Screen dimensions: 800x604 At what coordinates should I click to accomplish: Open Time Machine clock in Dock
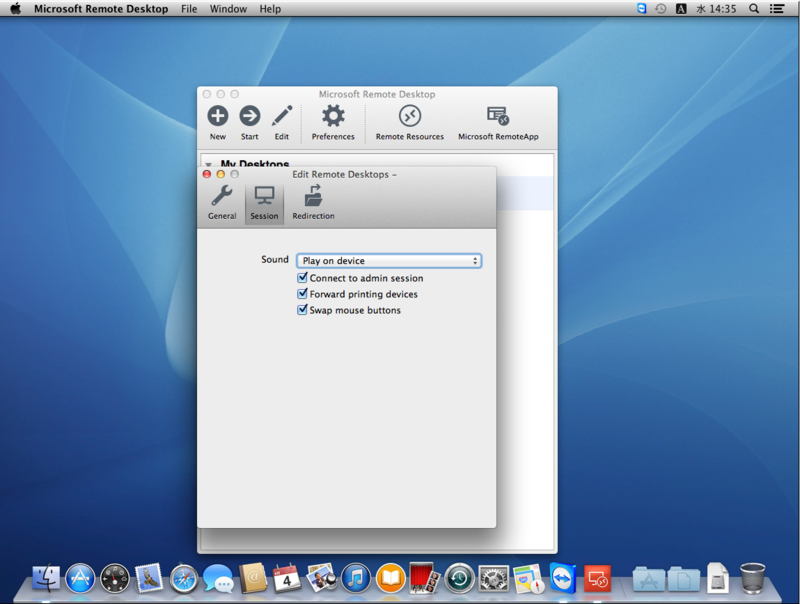[x=460, y=578]
